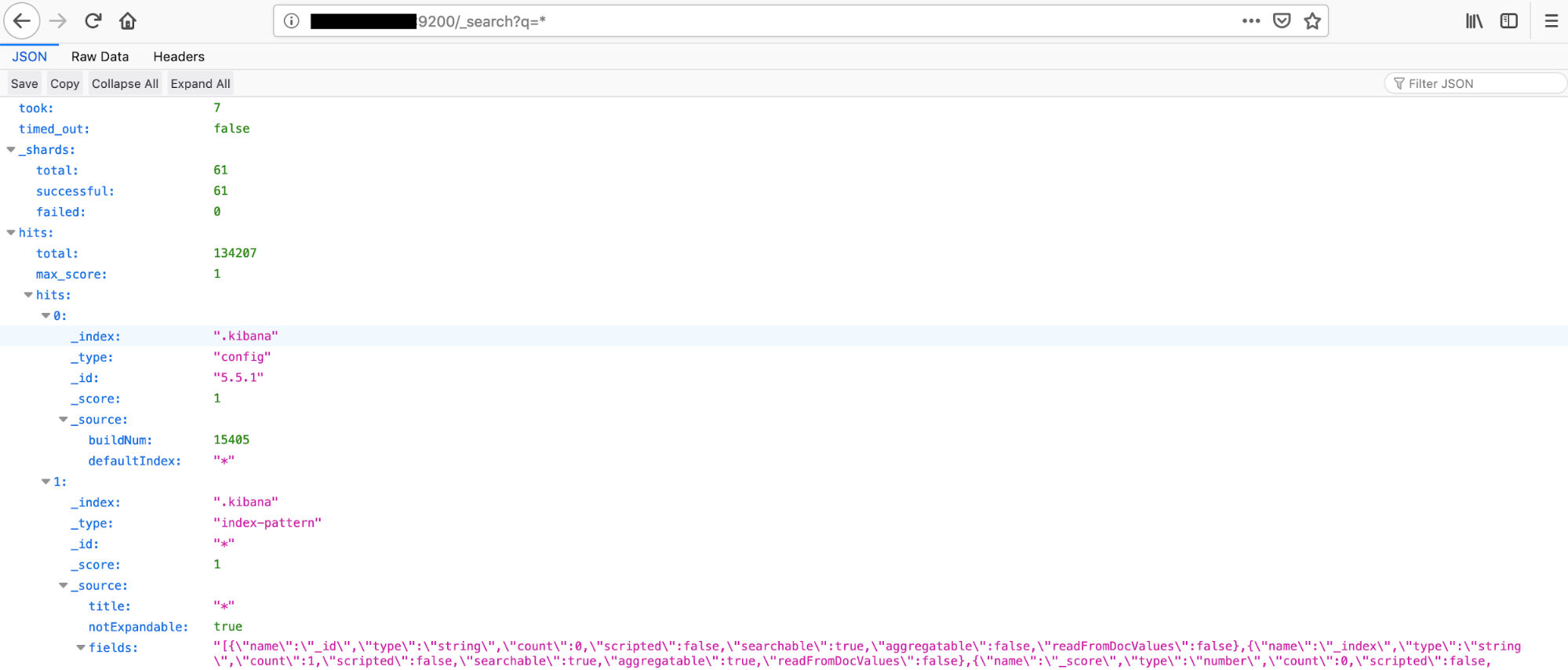
Task: Click the Save to Pocket icon
Action: tap(1282, 21)
